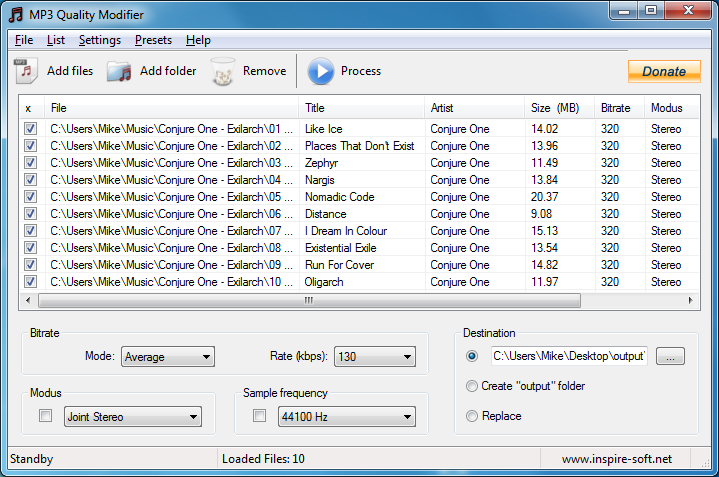The width and height of the screenshot is (719, 477).
Task: Click the Remove trash bin icon
Action: [x=223, y=71]
